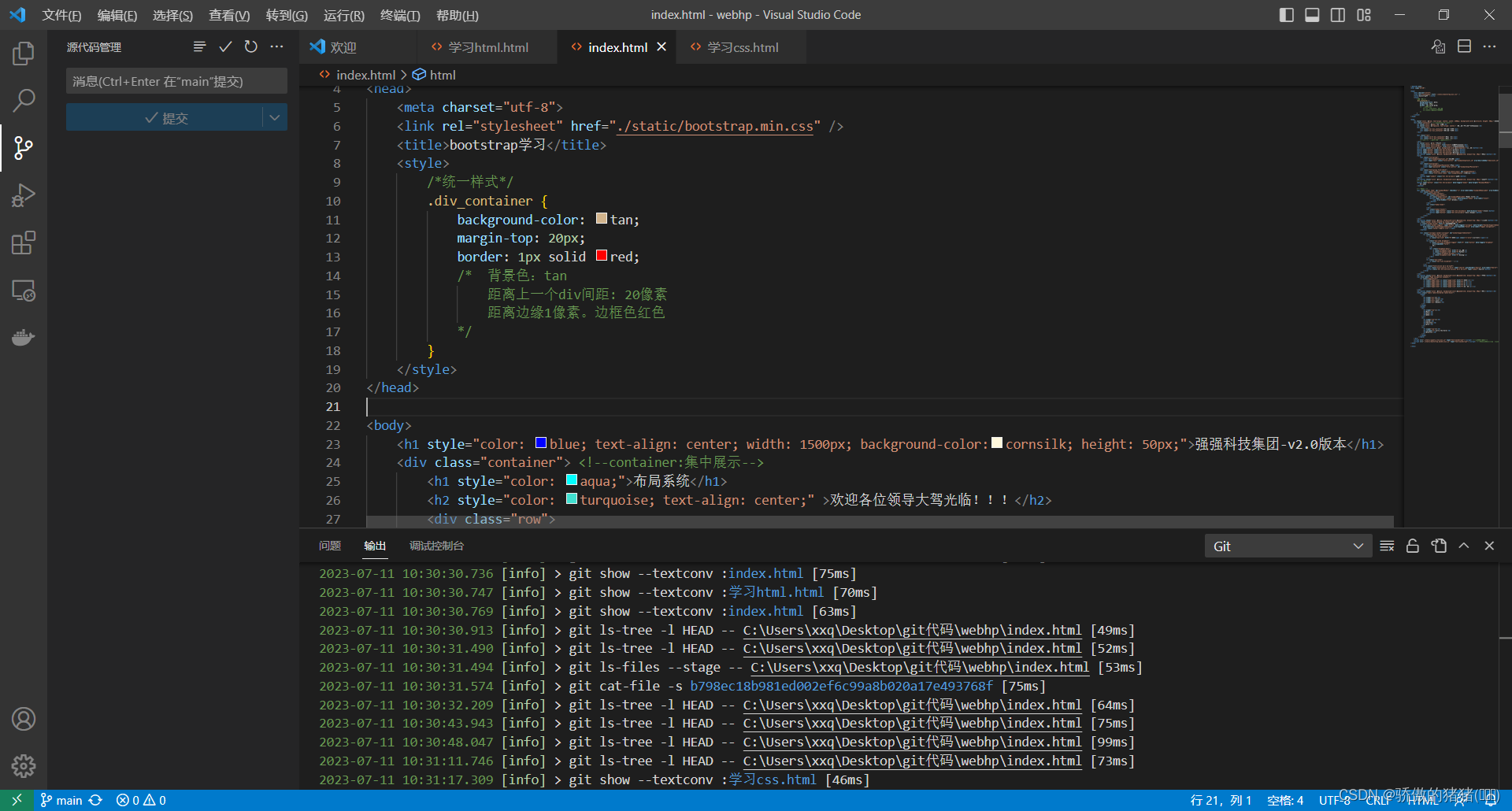Open the Manage gear icon
Viewport: 1512px width, 811px height.
click(24, 765)
